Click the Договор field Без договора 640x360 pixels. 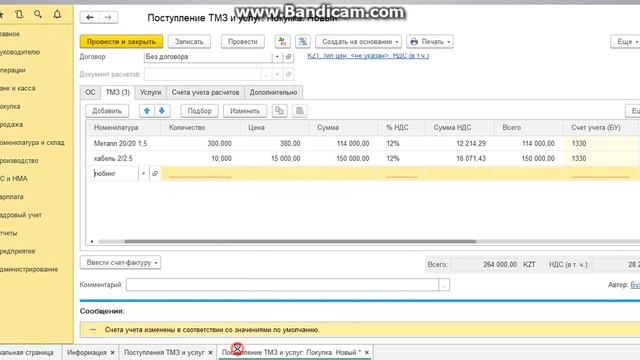coord(208,57)
